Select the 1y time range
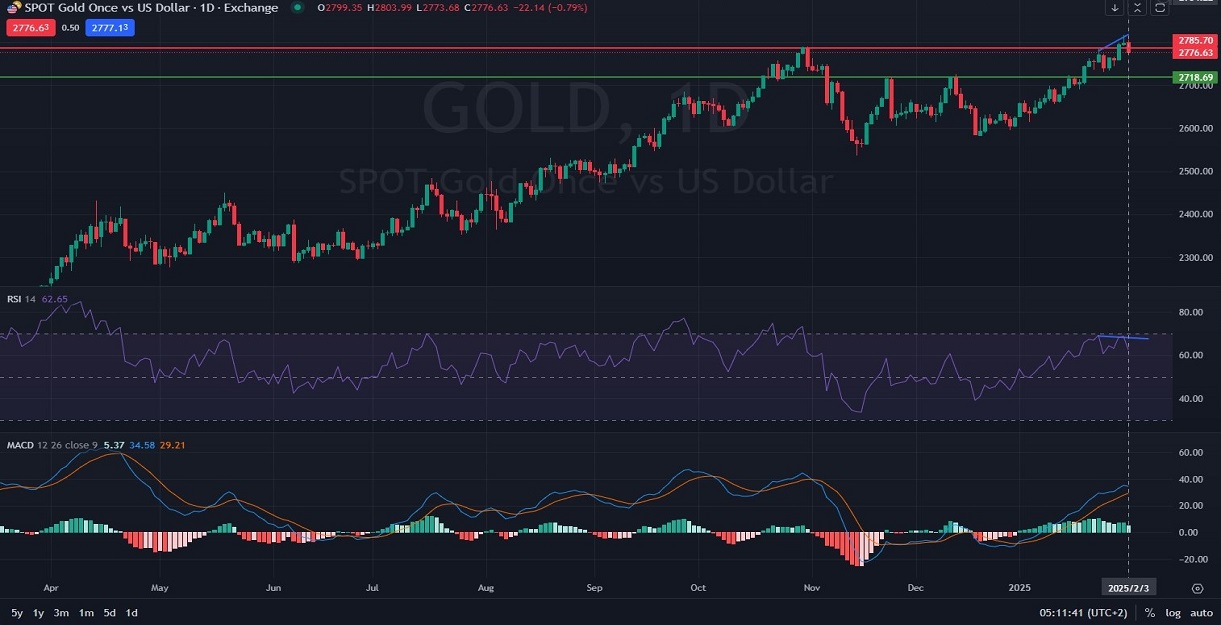 click(39, 612)
